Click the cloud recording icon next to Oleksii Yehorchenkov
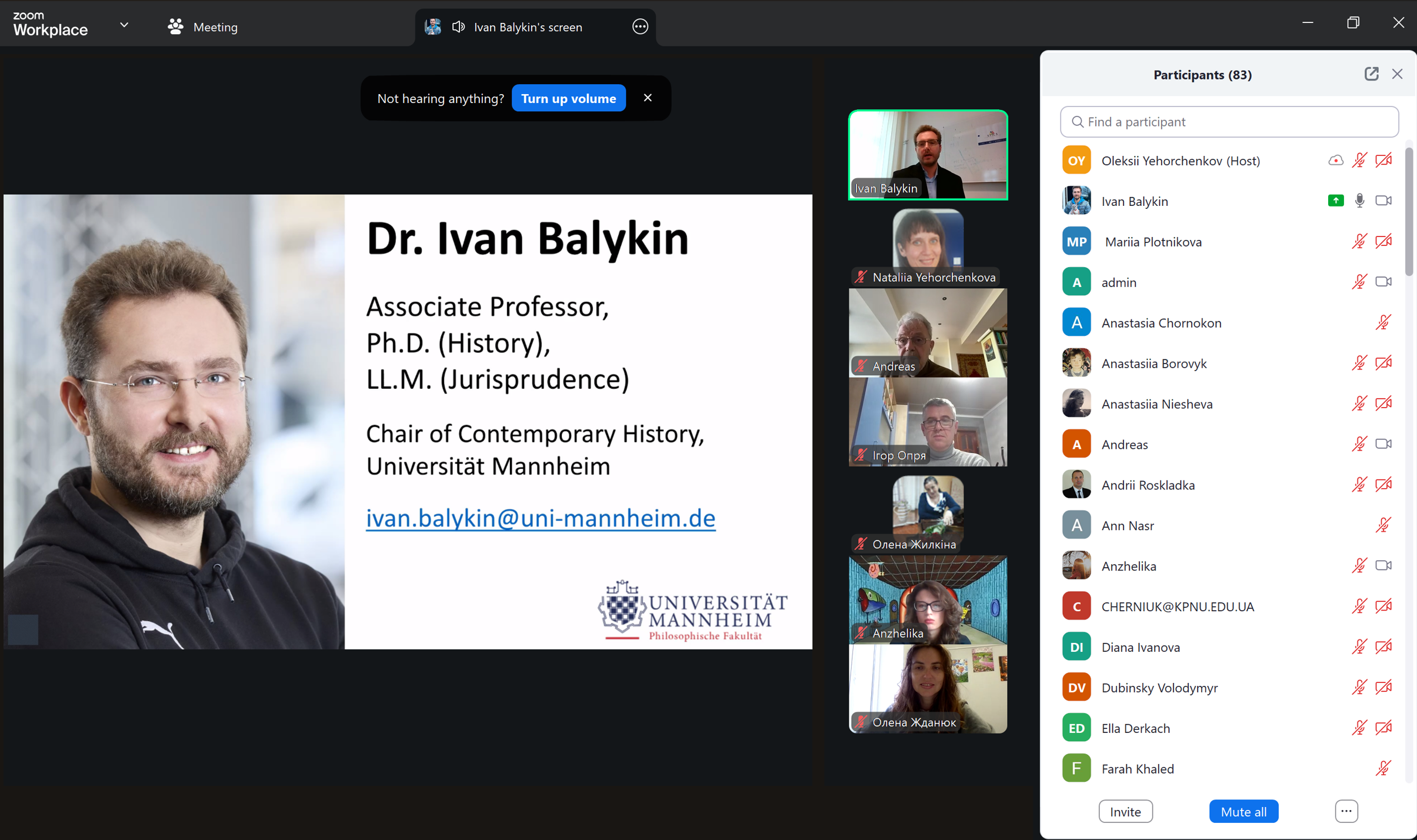This screenshot has height=840, width=1417. click(x=1335, y=160)
